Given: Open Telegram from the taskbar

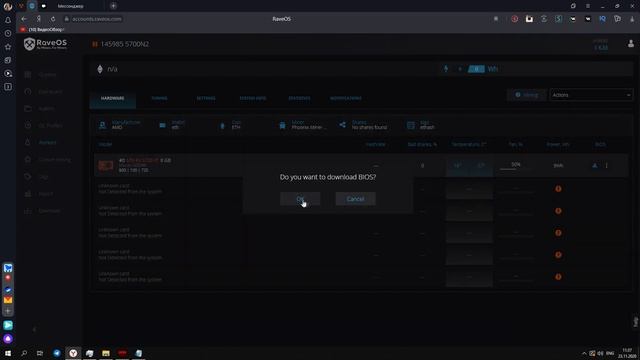Looking at the screenshot, I should click(57, 353).
